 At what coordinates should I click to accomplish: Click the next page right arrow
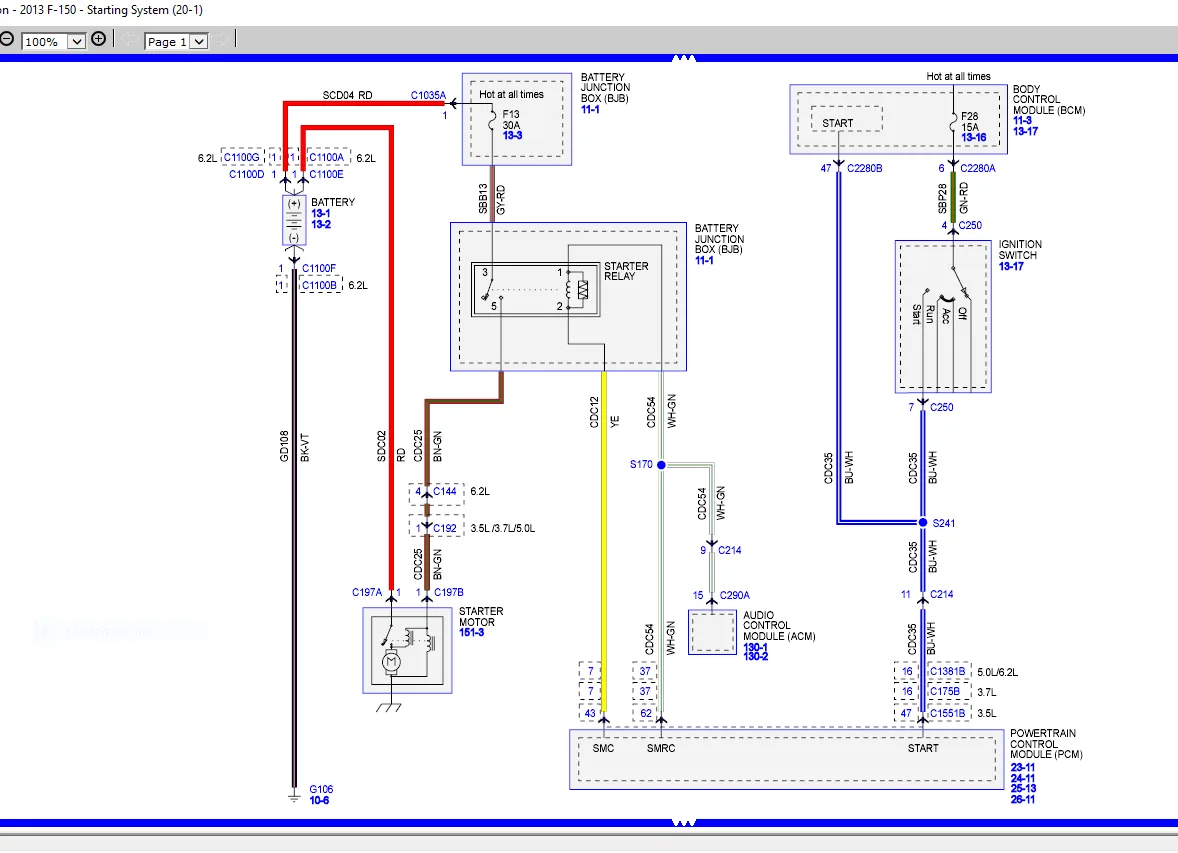point(220,40)
